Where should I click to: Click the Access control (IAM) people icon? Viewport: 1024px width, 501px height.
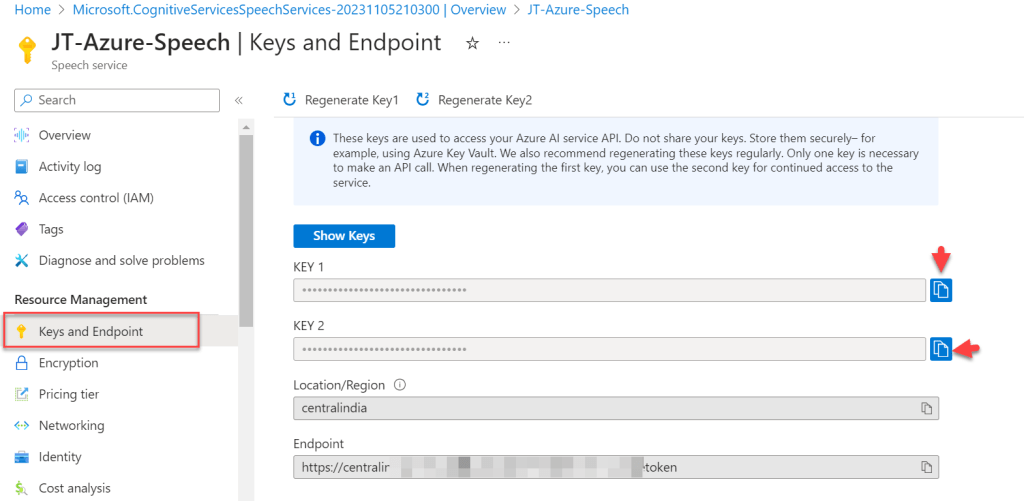coord(22,198)
